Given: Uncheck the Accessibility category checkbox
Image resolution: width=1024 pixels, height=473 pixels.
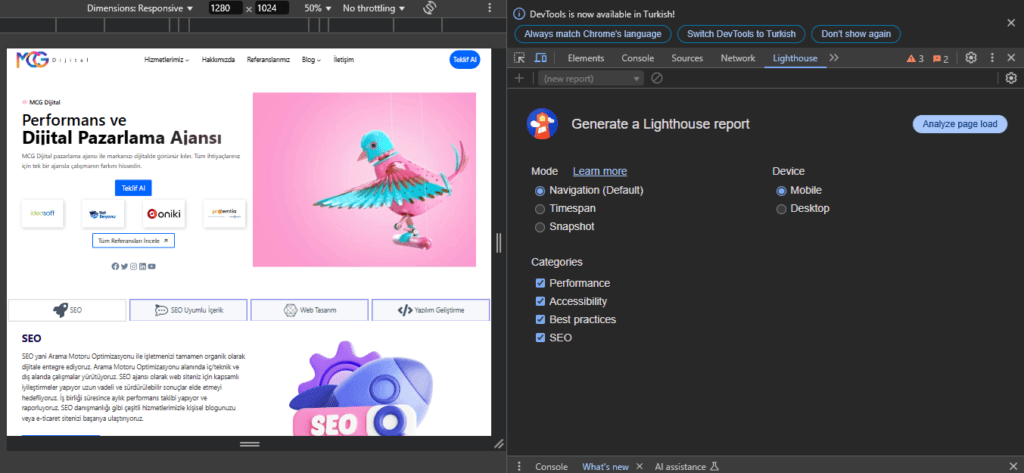Looking at the screenshot, I should tap(541, 301).
